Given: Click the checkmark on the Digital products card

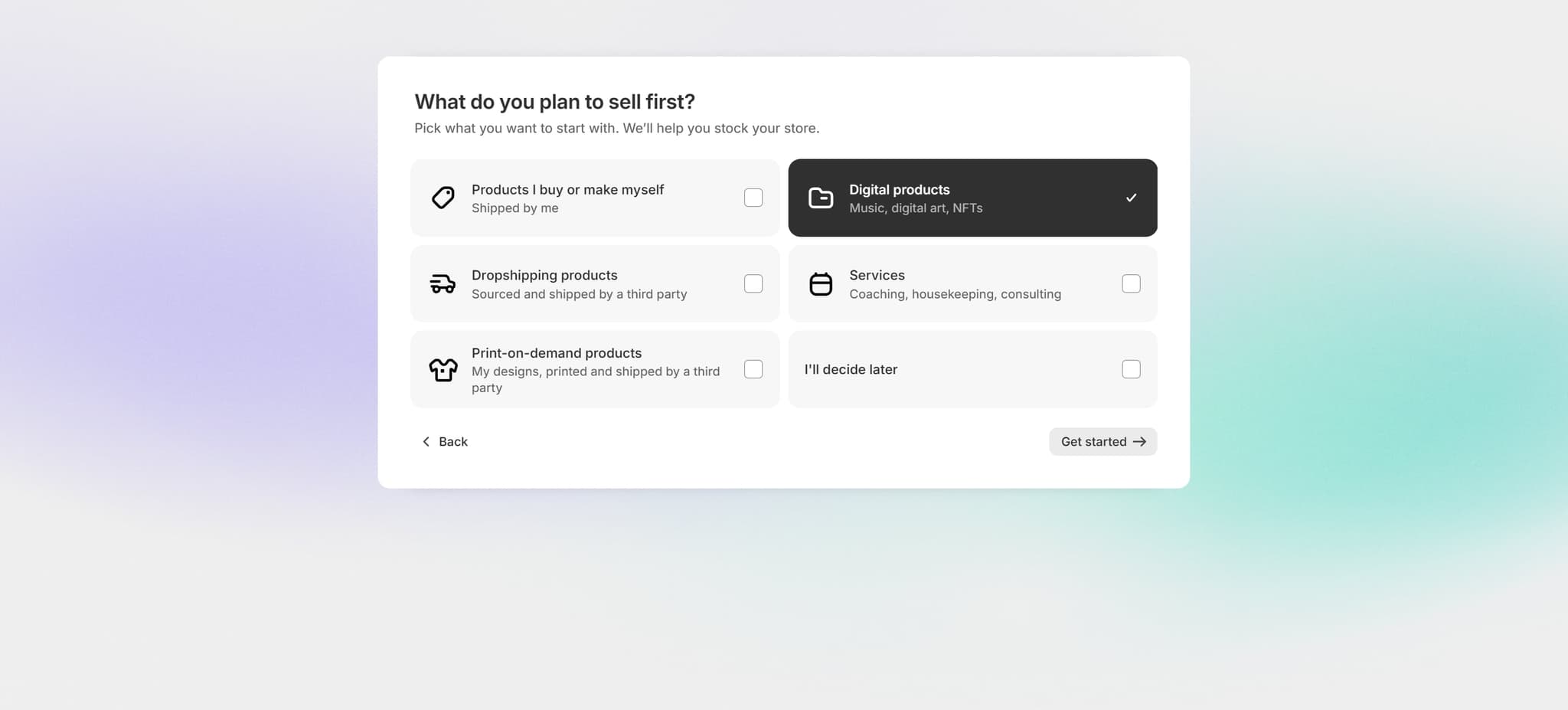Looking at the screenshot, I should tap(1131, 198).
